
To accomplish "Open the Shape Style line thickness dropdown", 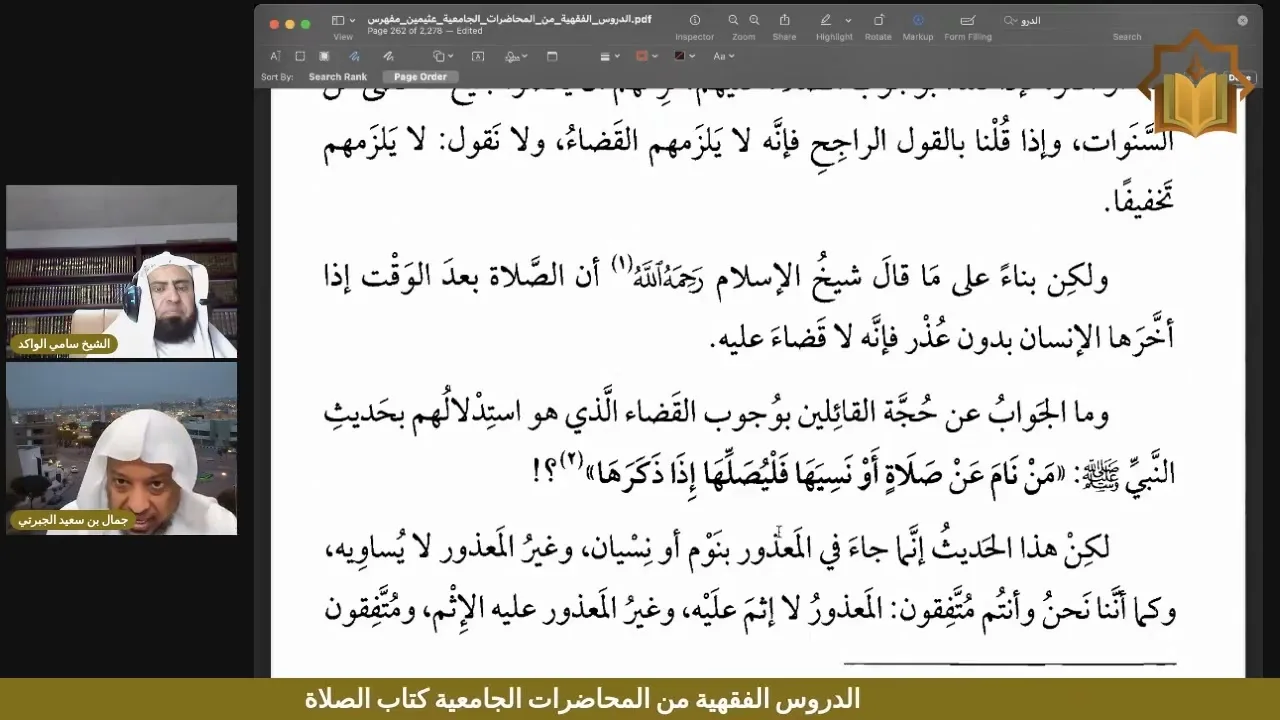I will tap(609, 57).
